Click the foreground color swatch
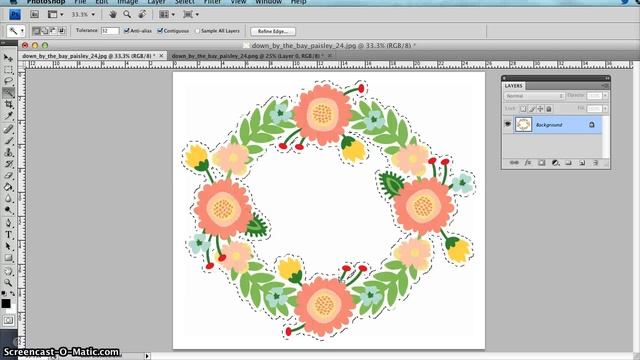The width and height of the screenshot is (640, 360). (x=6, y=303)
